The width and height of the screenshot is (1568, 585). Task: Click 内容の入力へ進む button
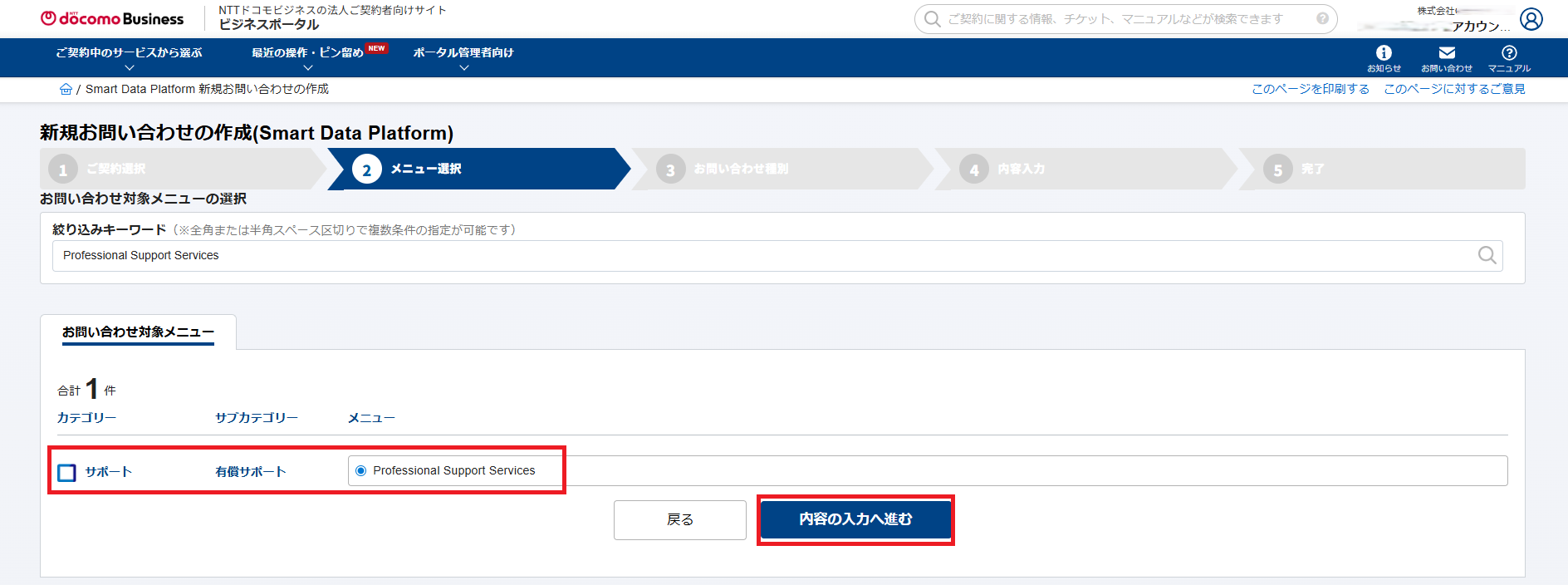[x=855, y=519]
